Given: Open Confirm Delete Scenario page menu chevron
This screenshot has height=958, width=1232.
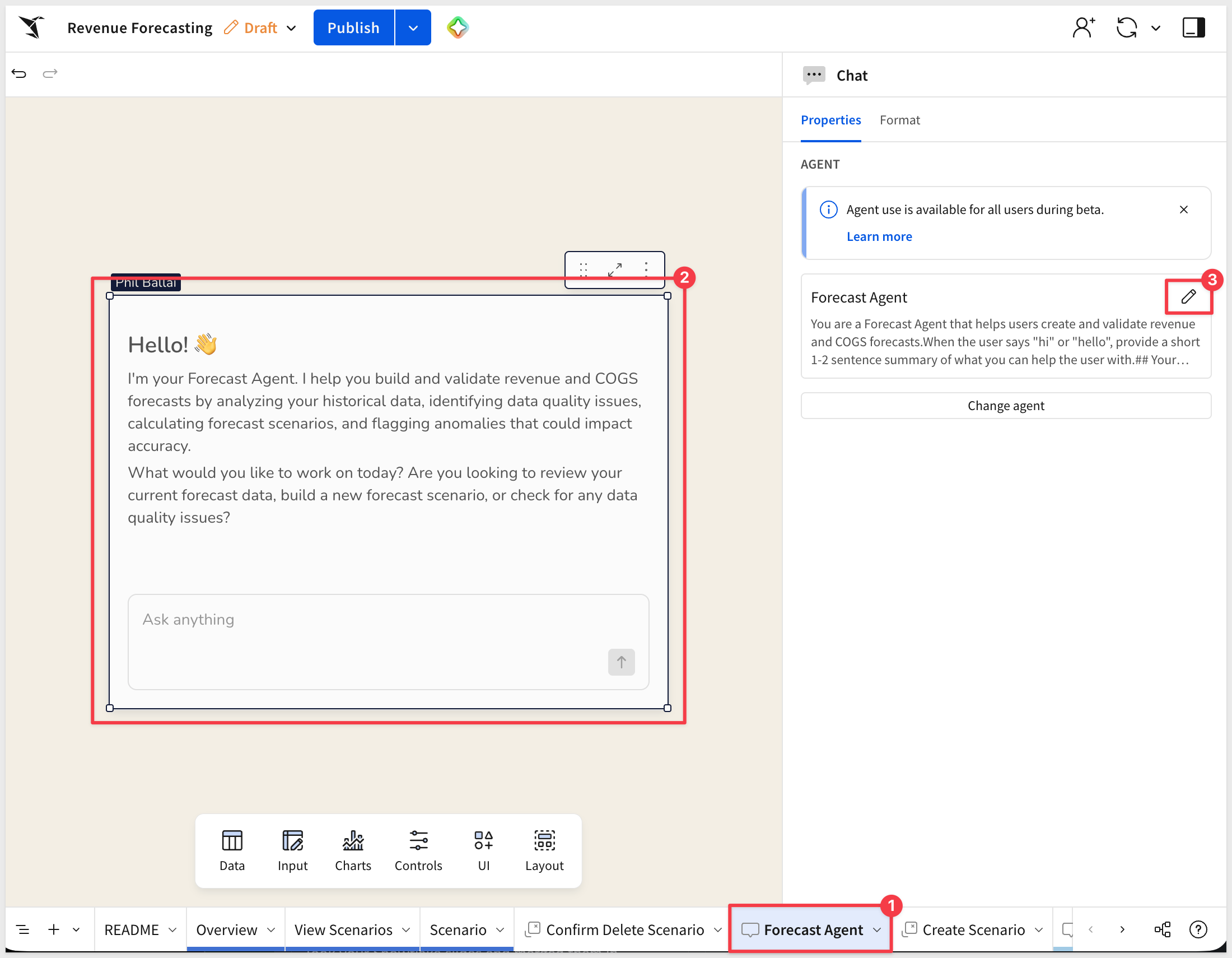Looking at the screenshot, I should point(717,929).
